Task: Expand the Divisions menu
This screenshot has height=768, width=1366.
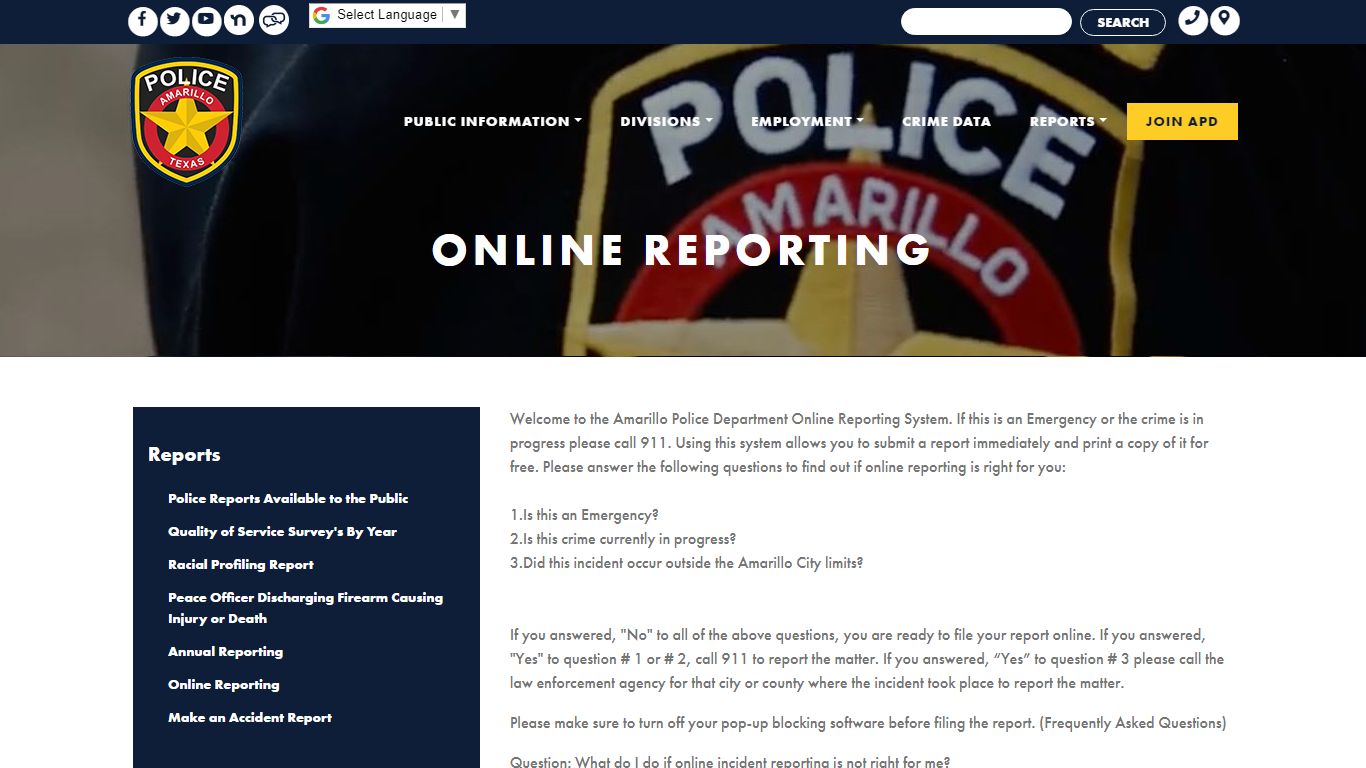Action: [666, 121]
